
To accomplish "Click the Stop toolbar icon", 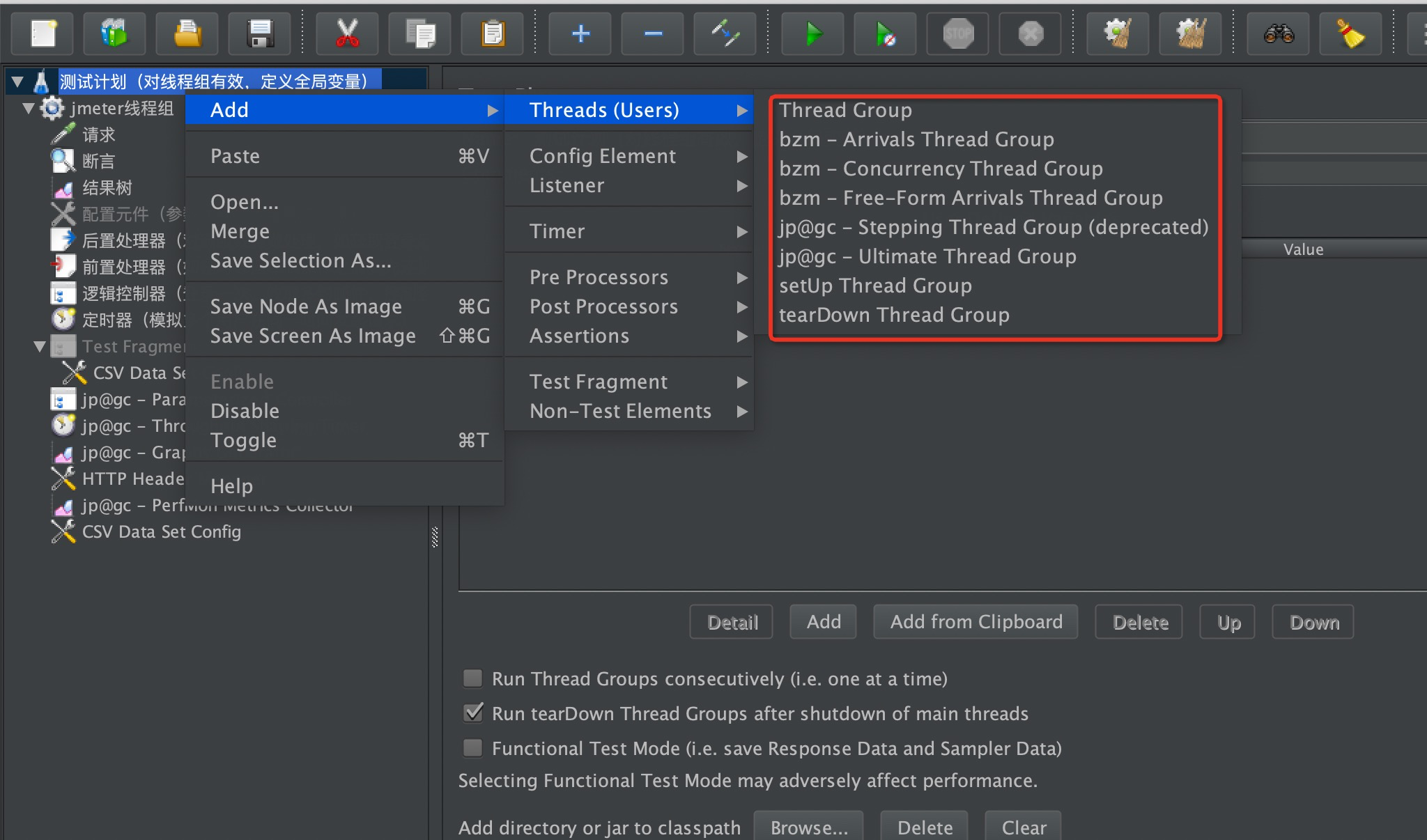I will coord(954,34).
